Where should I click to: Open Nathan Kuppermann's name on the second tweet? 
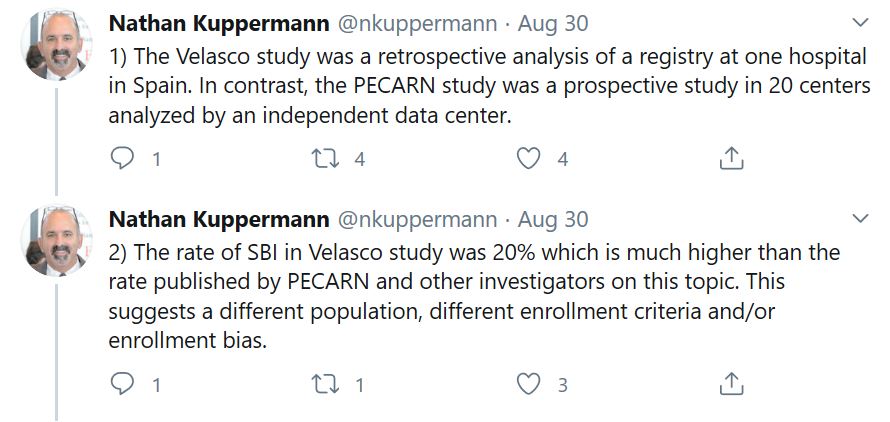219,219
